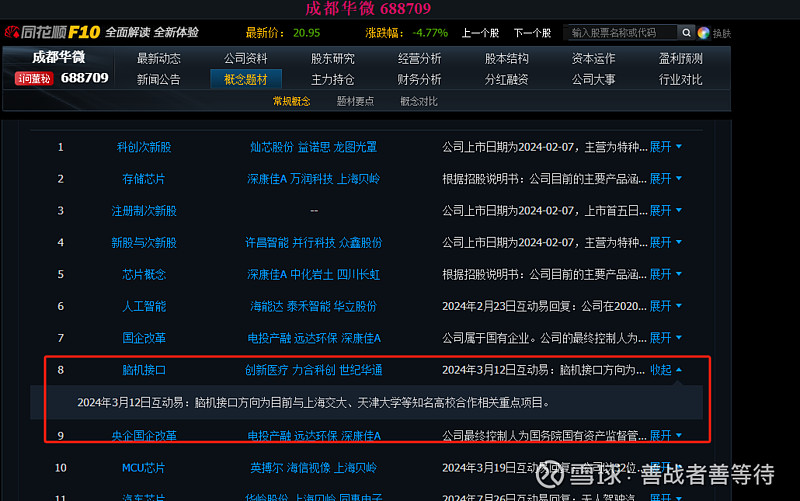Open the 人工智能 concept link
This screenshot has height=501, width=800.
click(x=144, y=306)
